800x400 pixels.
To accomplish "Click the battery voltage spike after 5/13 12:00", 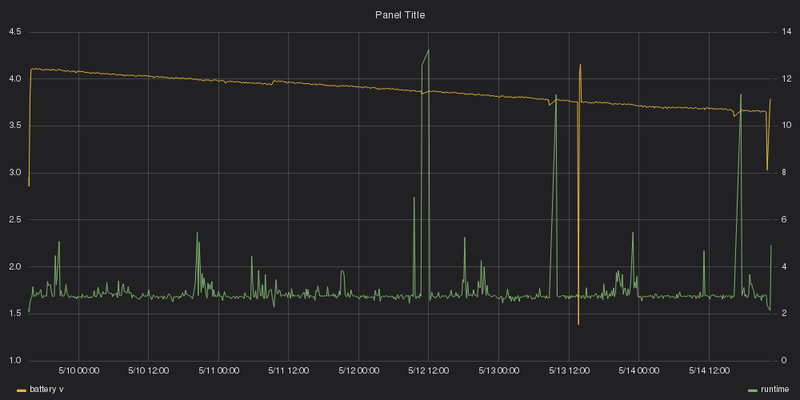I will pyautogui.click(x=580, y=65).
